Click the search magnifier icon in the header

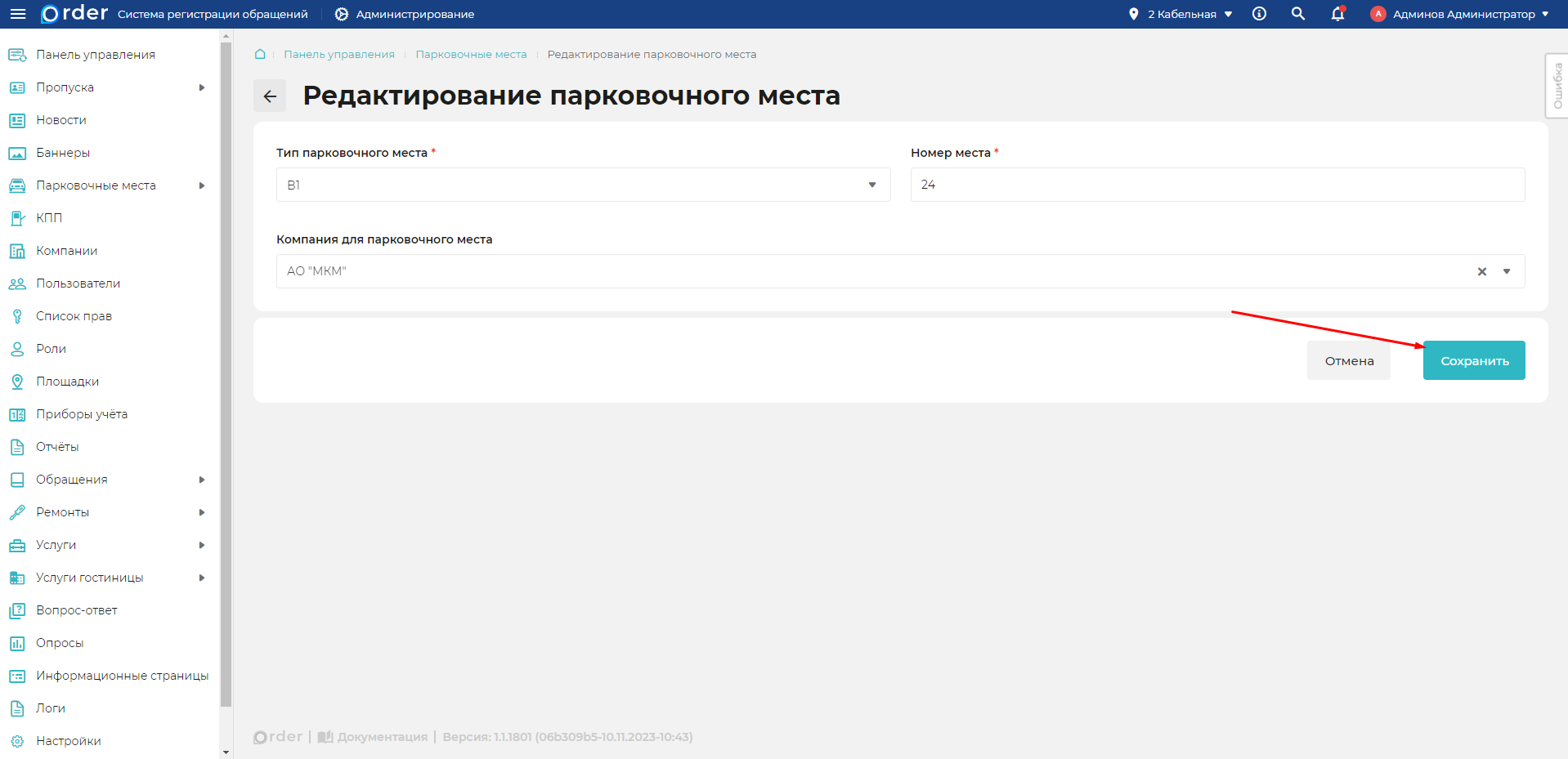[x=1298, y=14]
